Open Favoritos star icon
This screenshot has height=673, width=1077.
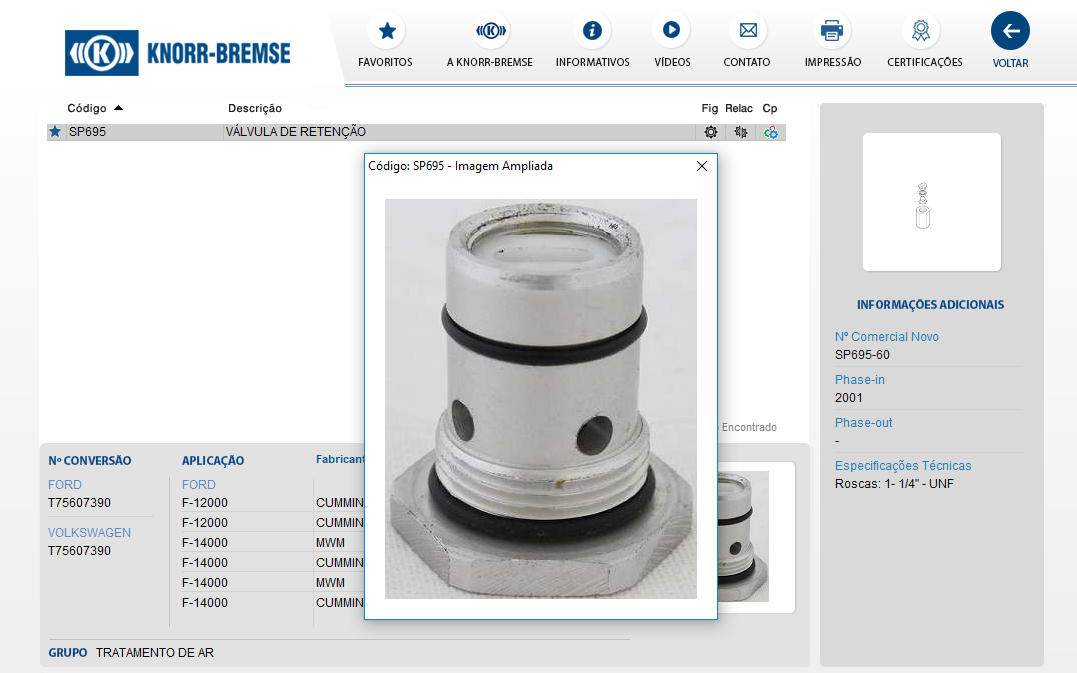click(x=386, y=31)
